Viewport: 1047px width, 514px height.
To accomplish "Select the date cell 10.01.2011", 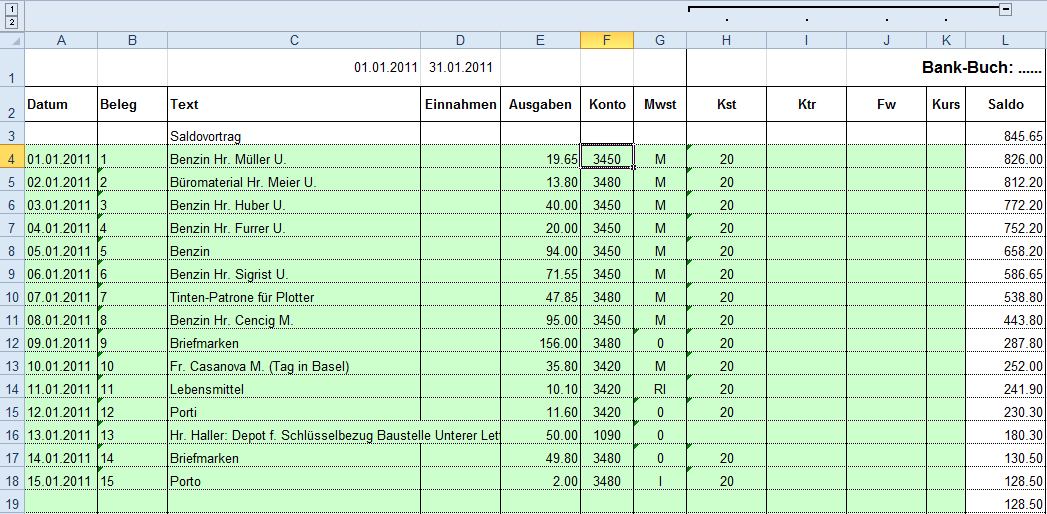I will pyautogui.click(x=60, y=366).
